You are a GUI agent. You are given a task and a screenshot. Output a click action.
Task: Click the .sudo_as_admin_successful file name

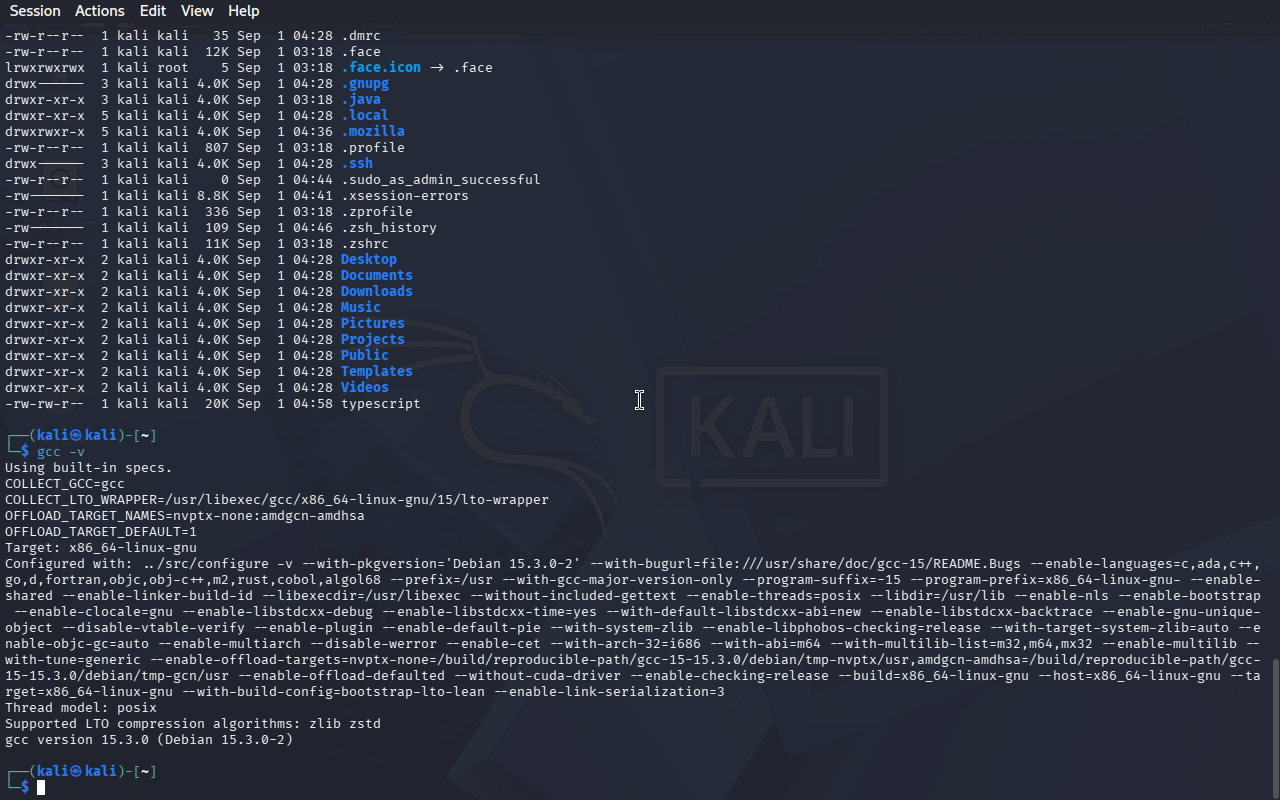(x=441, y=179)
